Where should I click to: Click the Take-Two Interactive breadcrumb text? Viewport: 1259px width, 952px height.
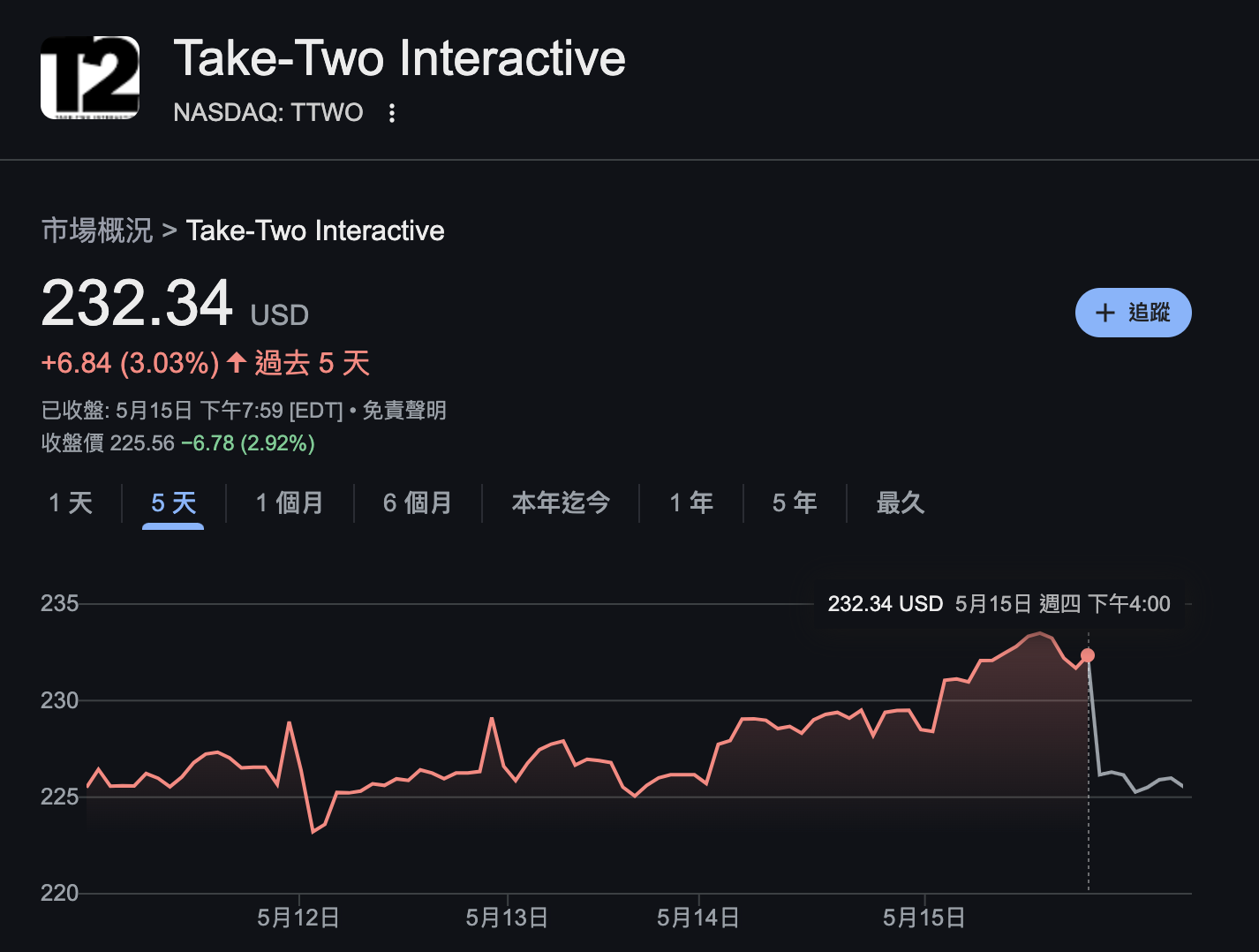(x=315, y=230)
